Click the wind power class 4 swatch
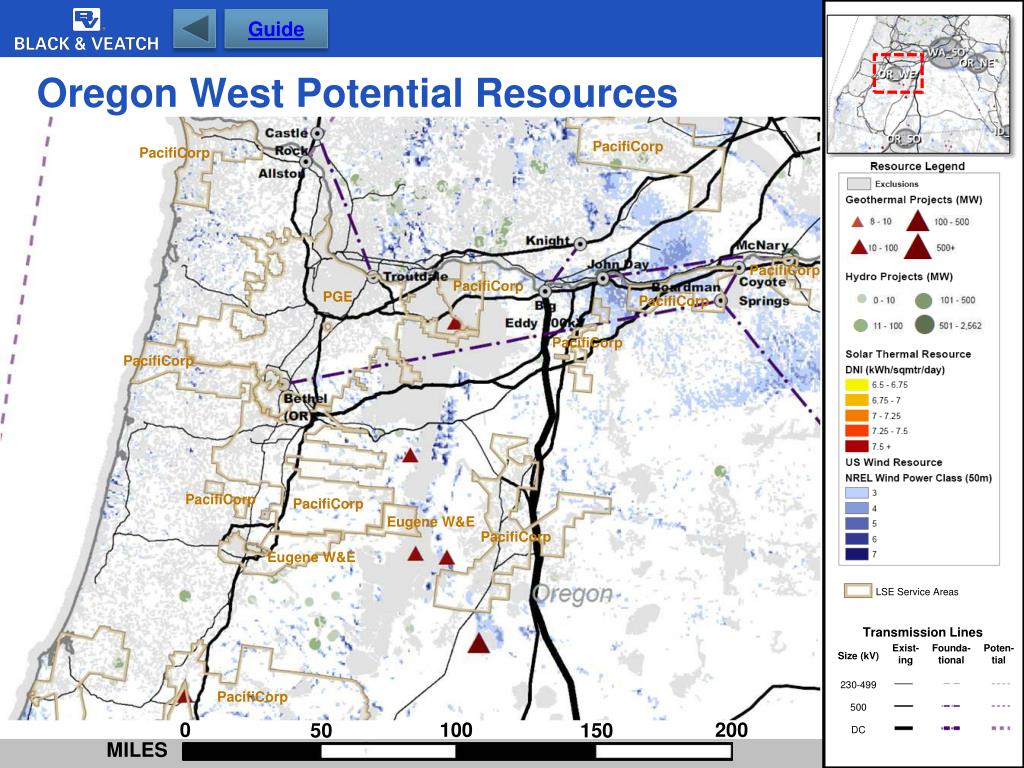The height and width of the screenshot is (768, 1024). 857,508
